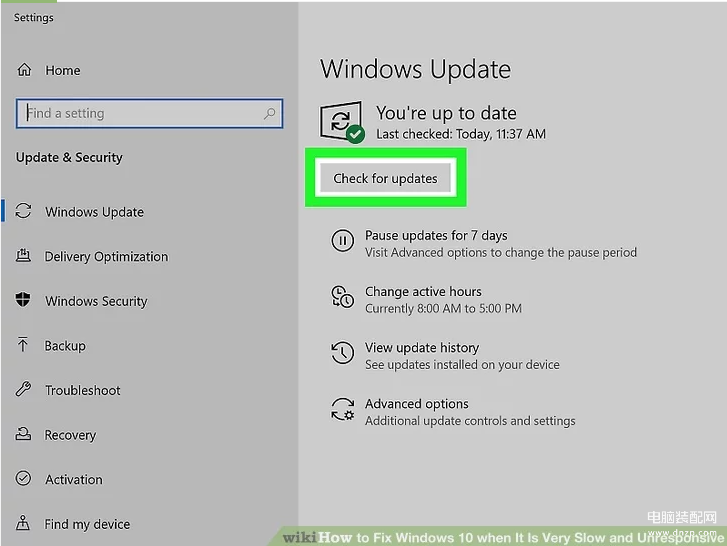727x546 pixels.
Task: Open Find my device settings
Action: [x=87, y=524]
